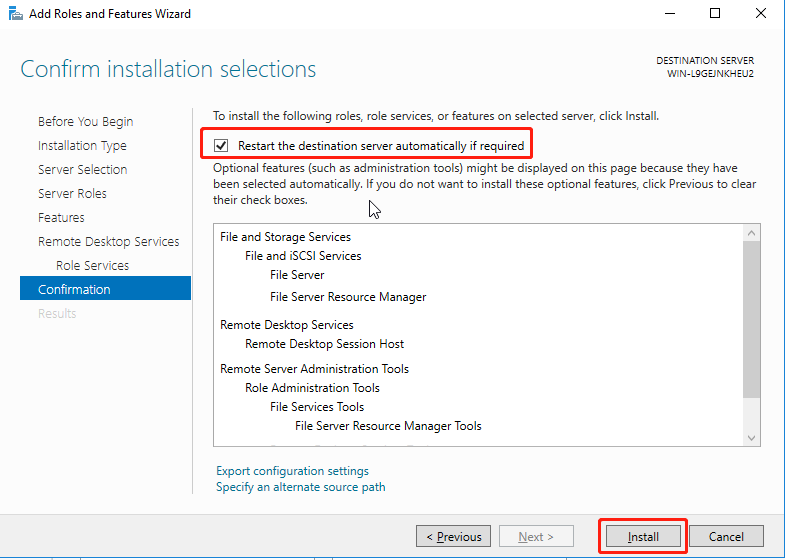Select Remote Desktop Services step
The image size is (785, 560).
pos(108,242)
